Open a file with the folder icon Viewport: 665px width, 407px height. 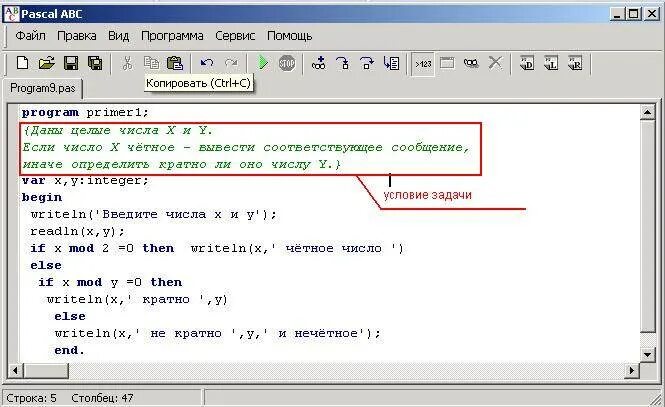coord(47,63)
